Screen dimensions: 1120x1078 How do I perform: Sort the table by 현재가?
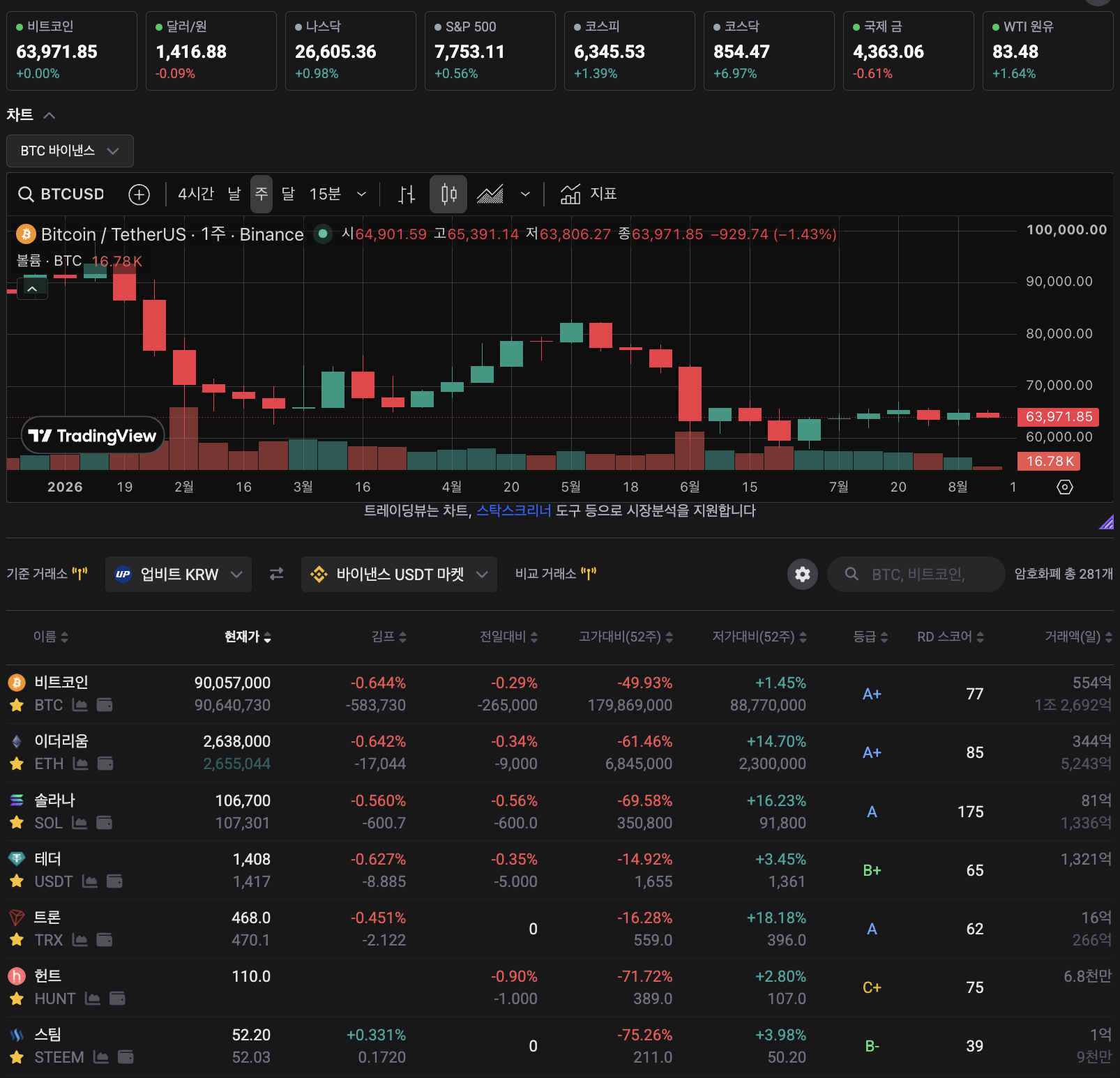pyautogui.click(x=248, y=637)
